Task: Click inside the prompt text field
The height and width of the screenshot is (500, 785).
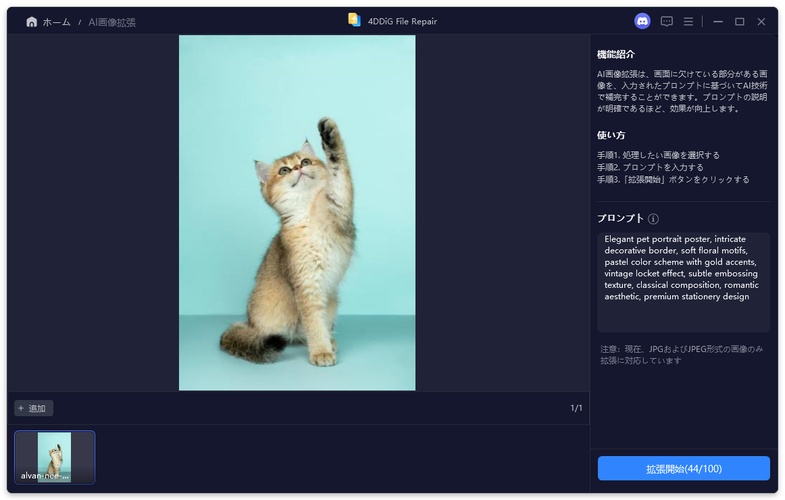Action: click(683, 282)
